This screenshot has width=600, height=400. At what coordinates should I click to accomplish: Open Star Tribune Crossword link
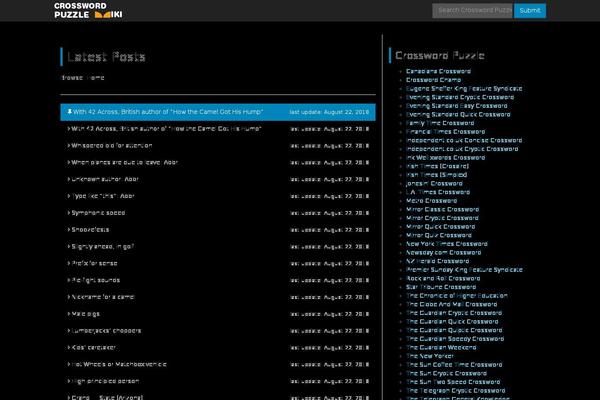pos(441,287)
